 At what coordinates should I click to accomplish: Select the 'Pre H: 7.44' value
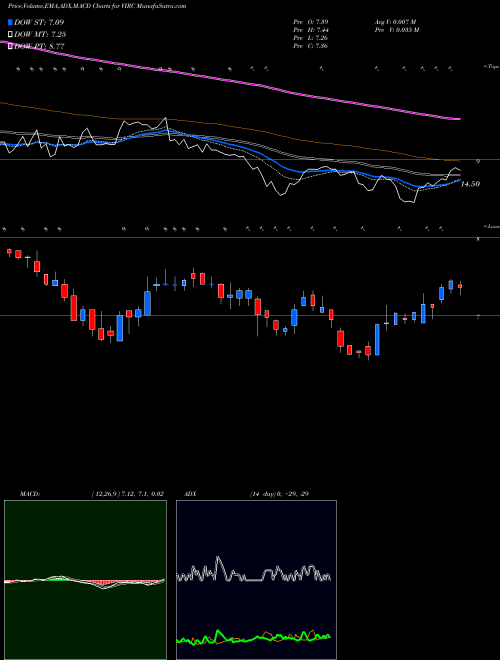(x=311, y=29)
